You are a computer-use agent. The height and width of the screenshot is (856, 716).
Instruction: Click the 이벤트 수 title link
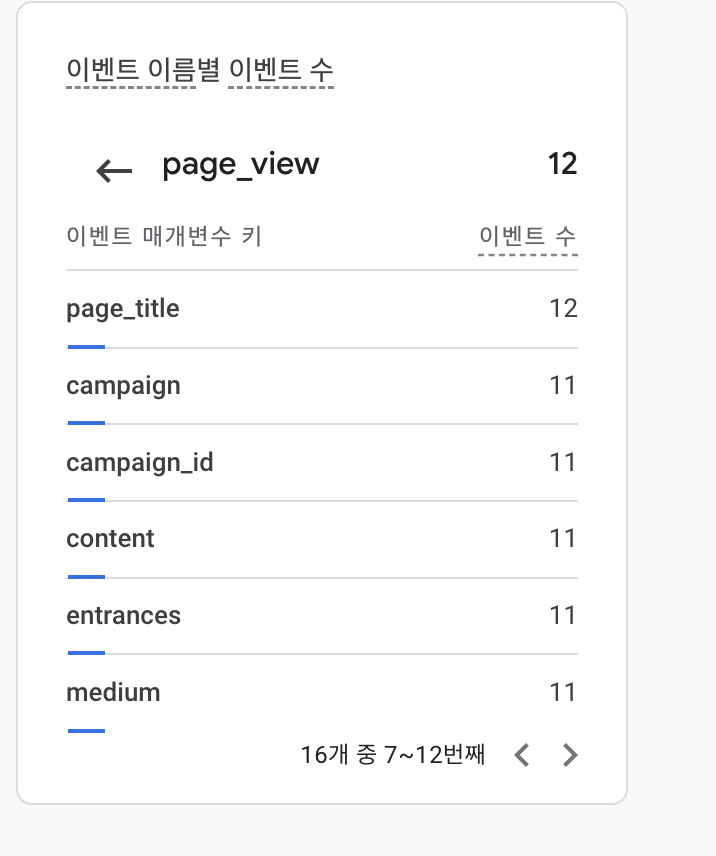[x=281, y=70]
